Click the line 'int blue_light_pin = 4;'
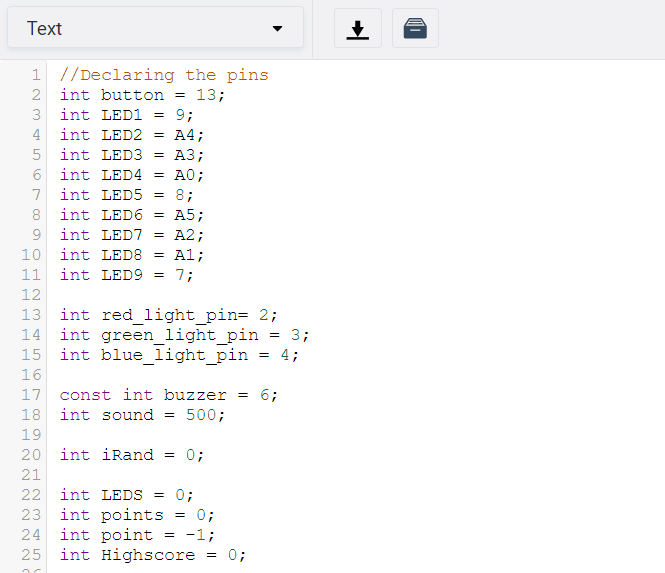665x573 pixels. 179,355
